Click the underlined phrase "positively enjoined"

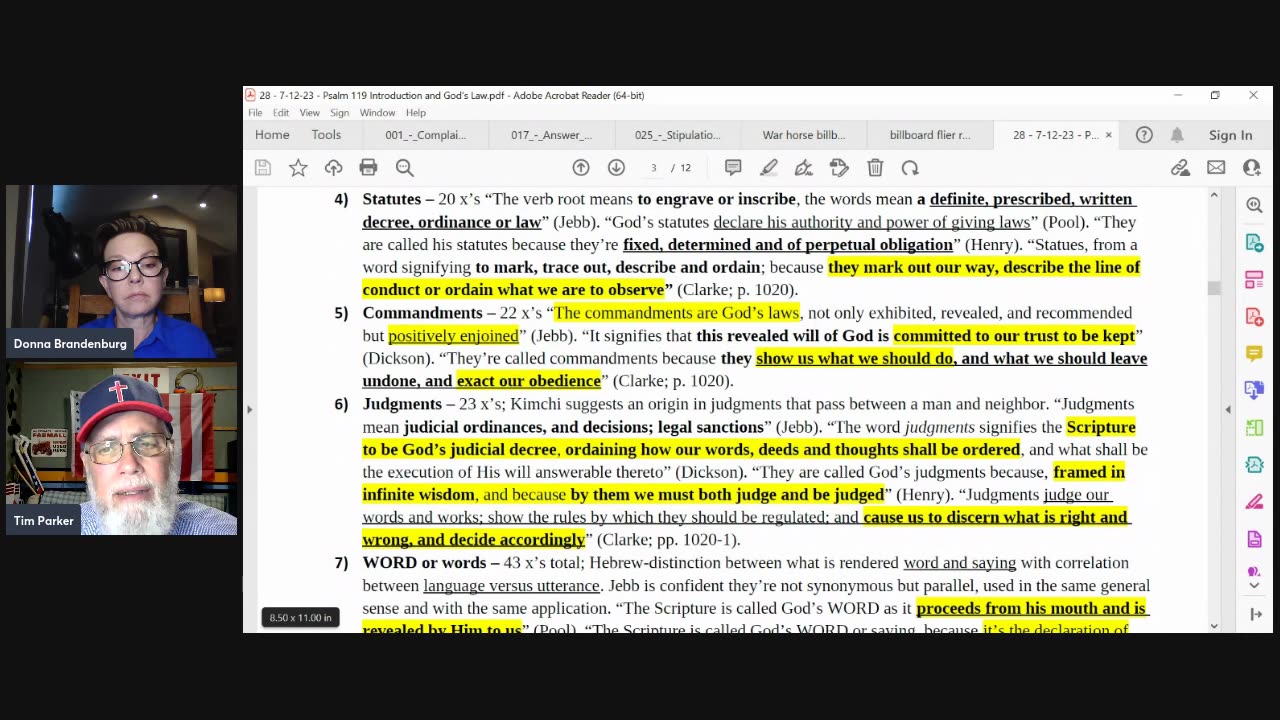(453, 336)
